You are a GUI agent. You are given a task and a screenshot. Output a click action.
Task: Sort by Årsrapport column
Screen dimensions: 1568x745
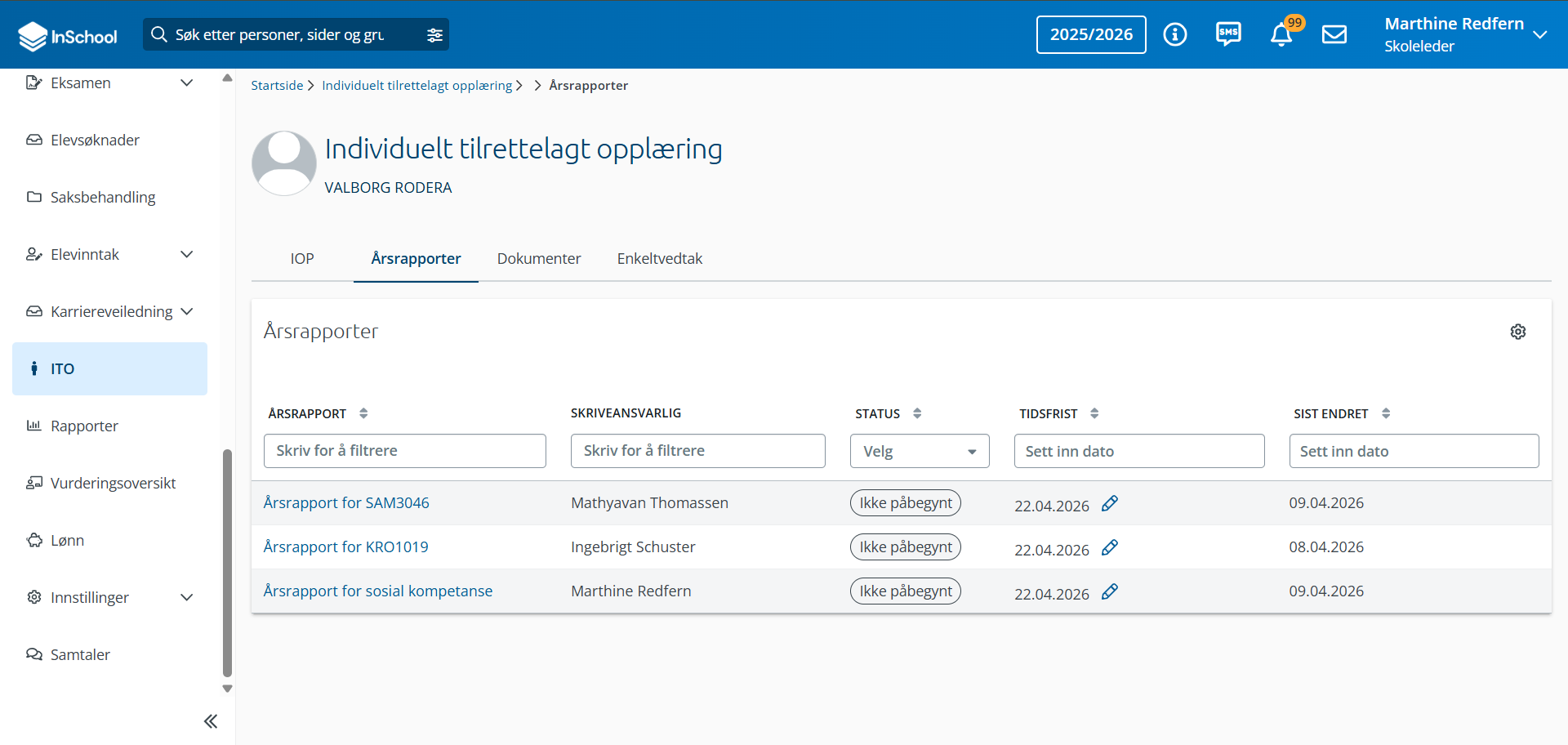(363, 413)
